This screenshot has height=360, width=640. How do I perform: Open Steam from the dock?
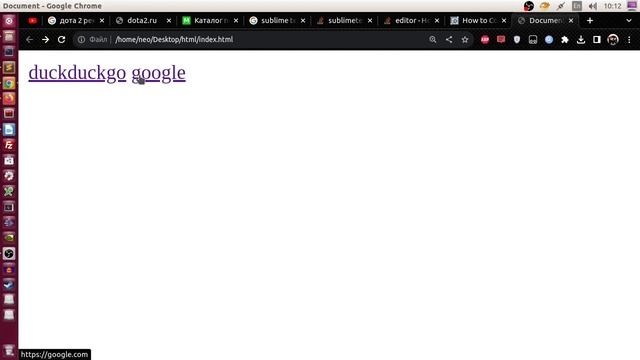click(9, 284)
